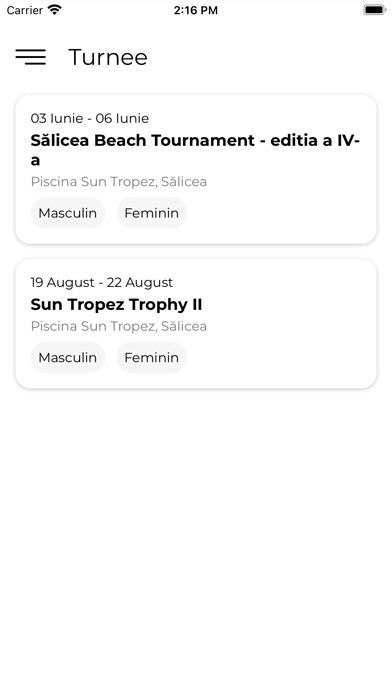This screenshot has height=696, width=392.
Task: Select Masculin tag on Sun Tropez Trophy II
Action: pos(67,357)
